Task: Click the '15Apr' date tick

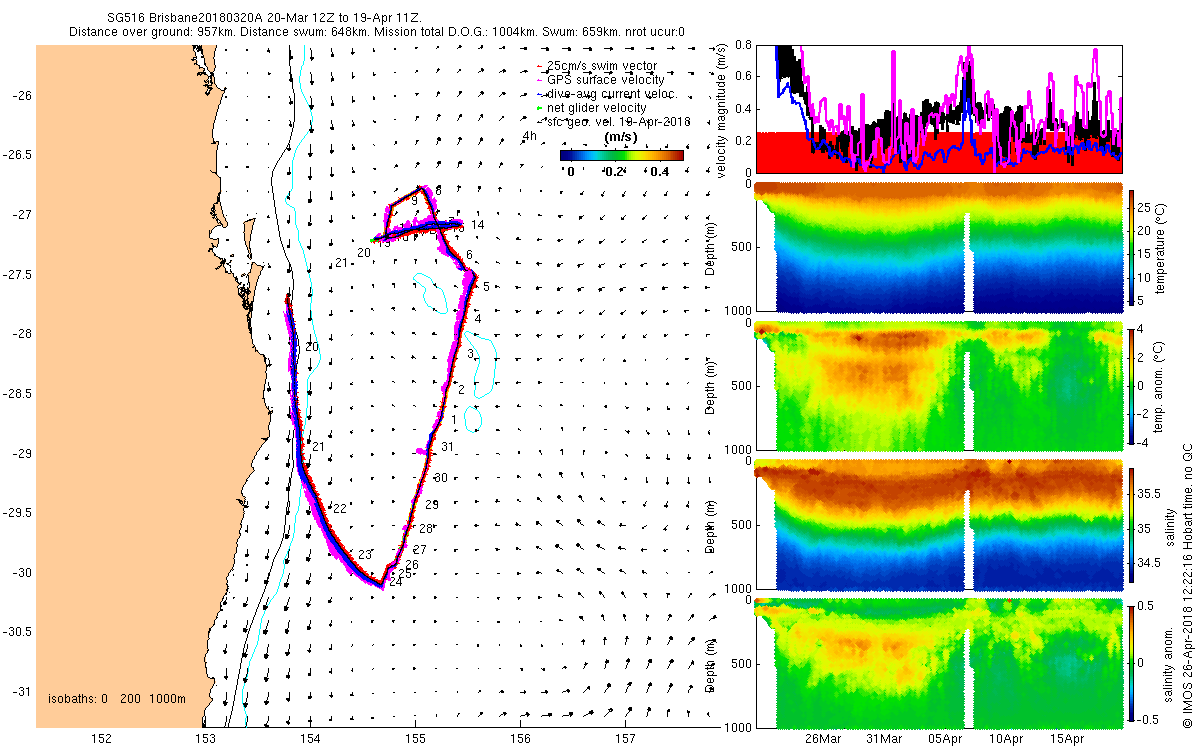Action: click(x=1068, y=739)
